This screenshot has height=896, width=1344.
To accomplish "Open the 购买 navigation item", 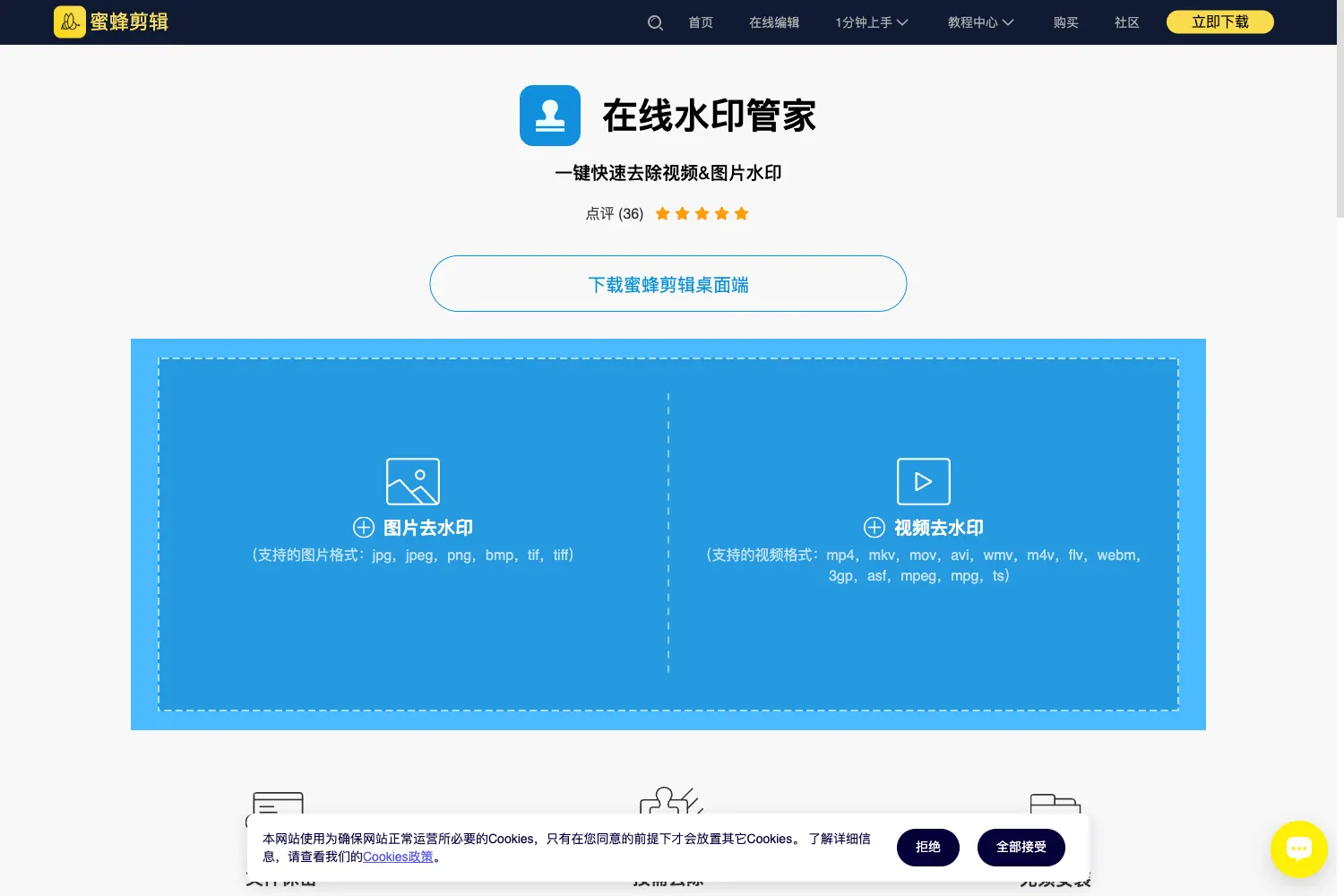I will click(1066, 22).
